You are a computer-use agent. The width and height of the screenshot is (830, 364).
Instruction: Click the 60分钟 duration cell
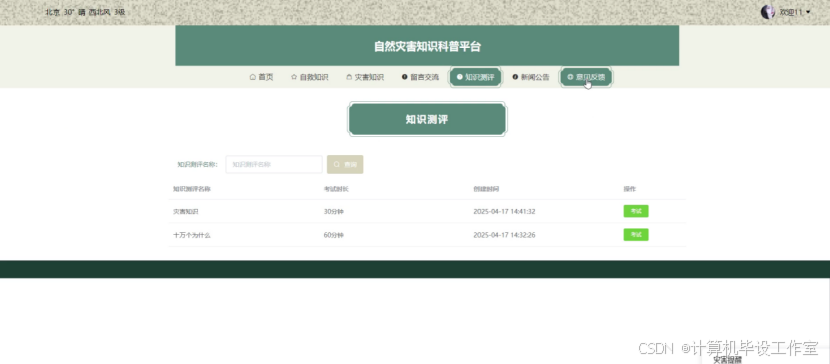333,235
